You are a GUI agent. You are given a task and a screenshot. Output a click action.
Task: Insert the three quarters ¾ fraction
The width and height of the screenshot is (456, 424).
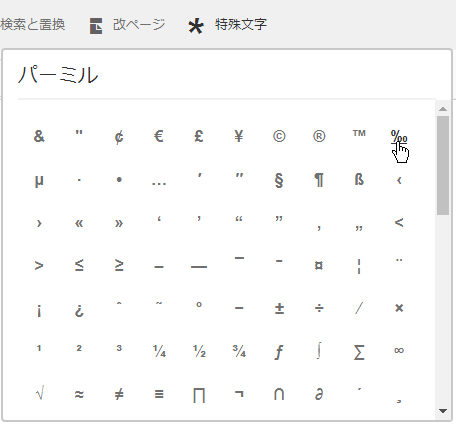tap(239, 351)
